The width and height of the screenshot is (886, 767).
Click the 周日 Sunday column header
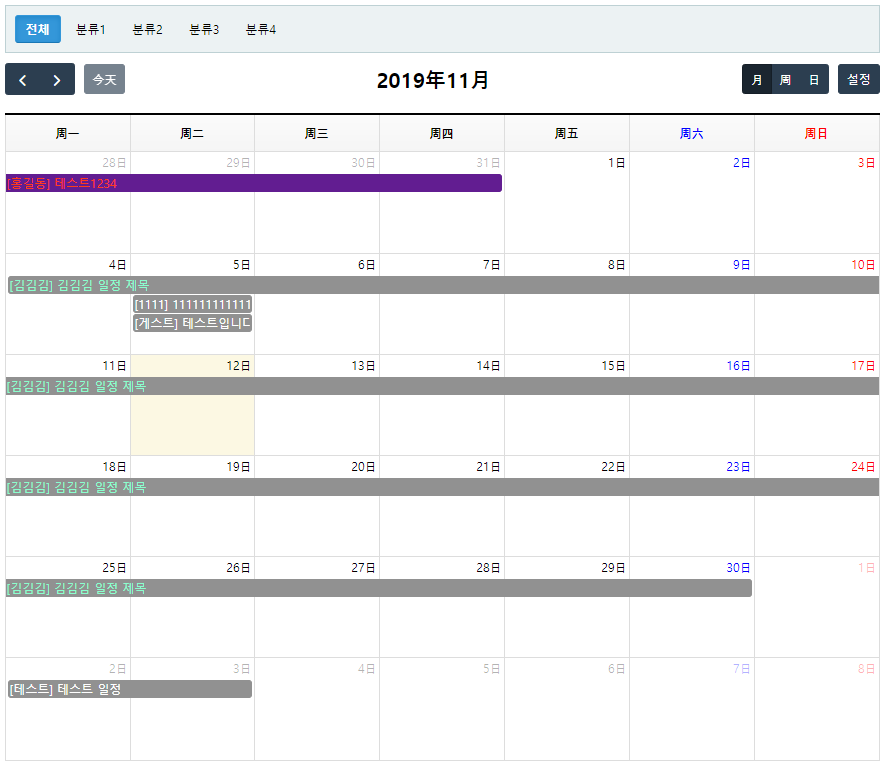(x=816, y=134)
